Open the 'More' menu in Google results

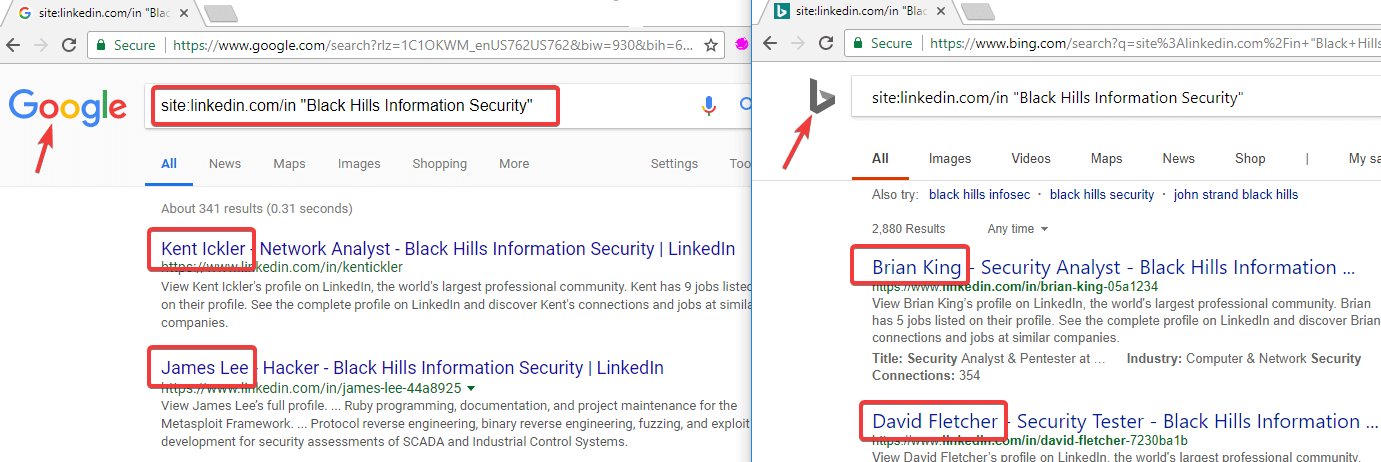514,164
